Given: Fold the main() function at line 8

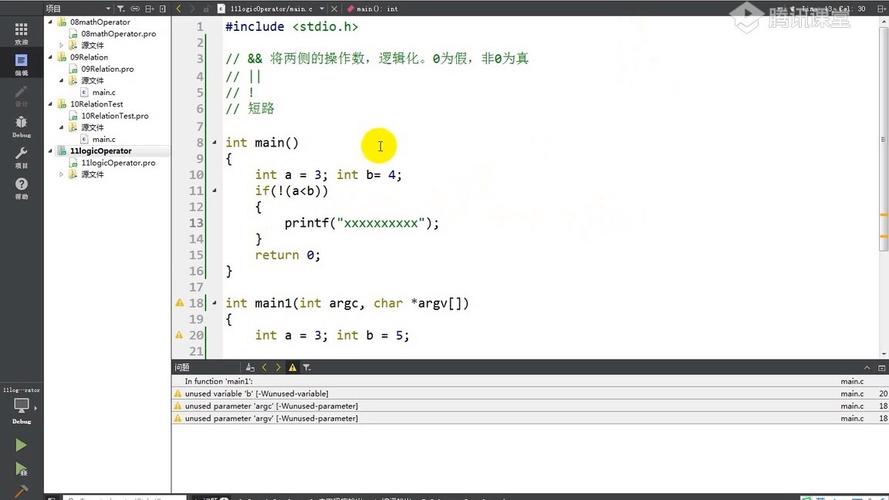Looking at the screenshot, I should click(214, 142).
